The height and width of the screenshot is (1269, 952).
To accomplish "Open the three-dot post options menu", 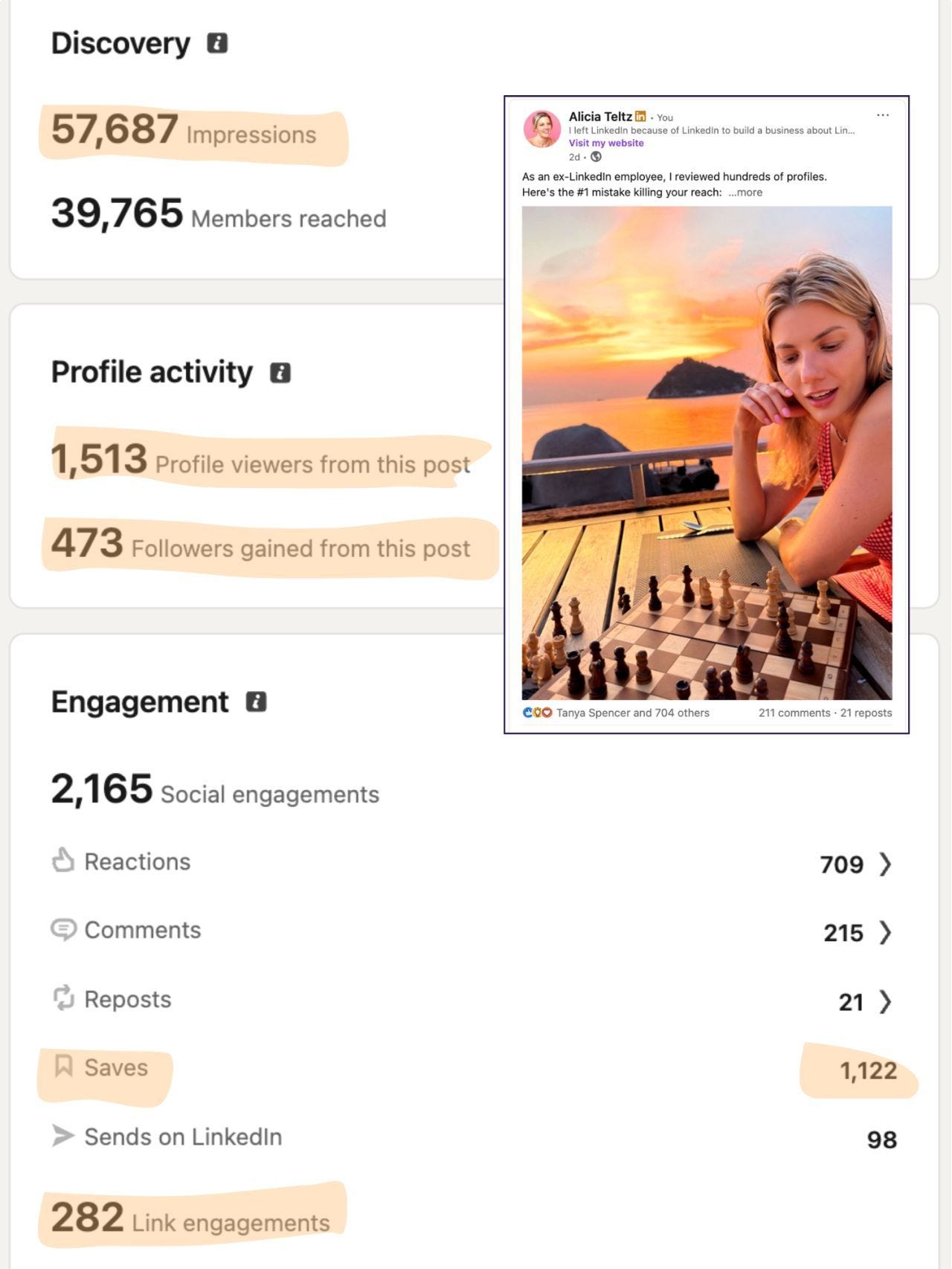I will tap(883, 115).
